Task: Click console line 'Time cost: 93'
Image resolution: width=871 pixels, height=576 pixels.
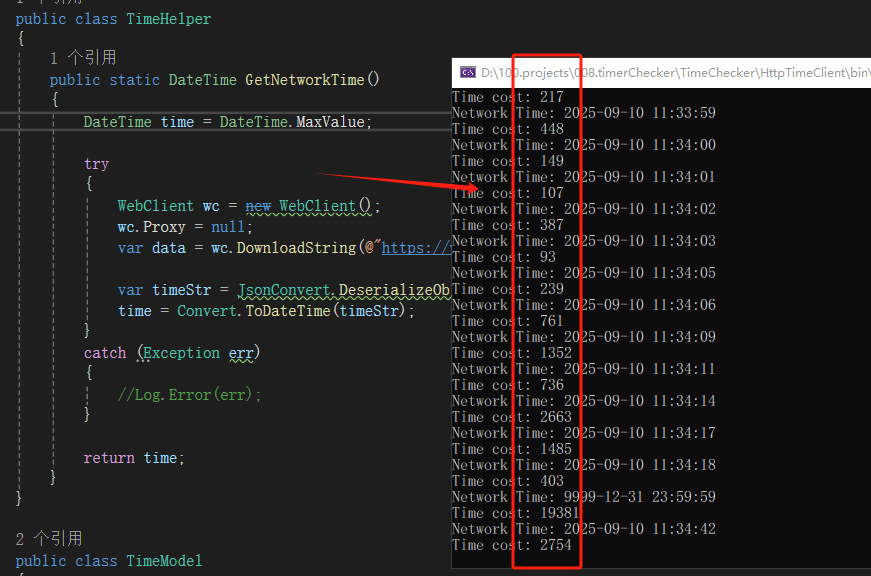Action: [x=504, y=257]
